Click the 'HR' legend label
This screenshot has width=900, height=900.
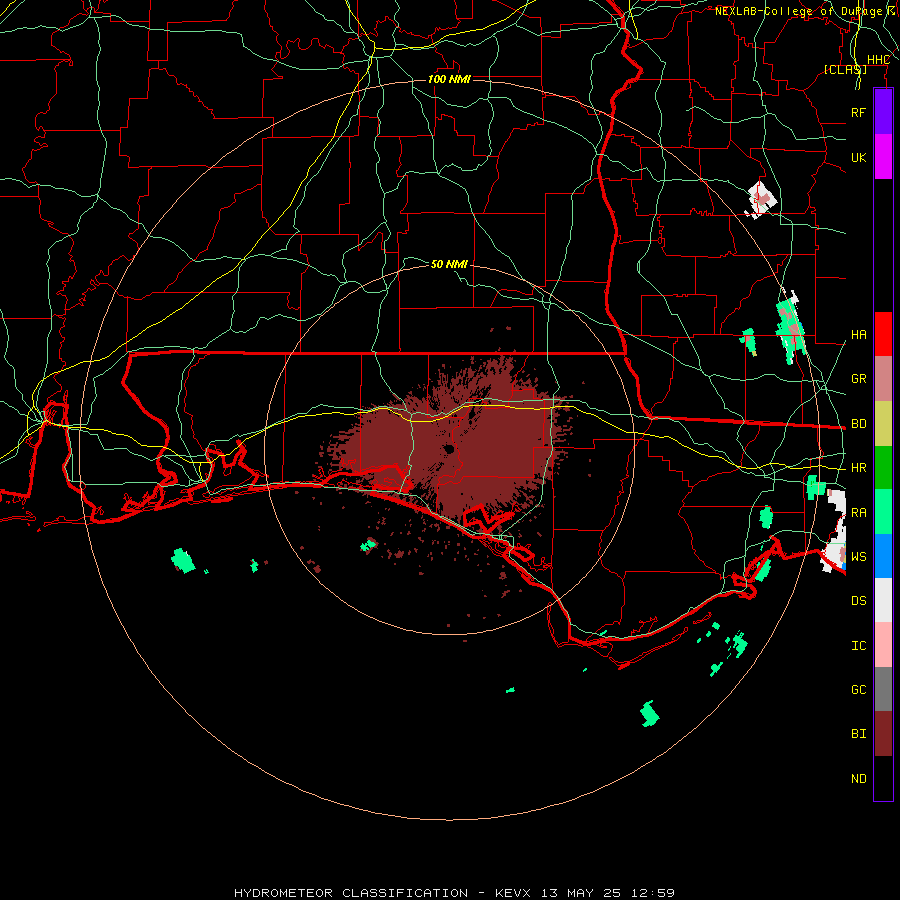858,468
